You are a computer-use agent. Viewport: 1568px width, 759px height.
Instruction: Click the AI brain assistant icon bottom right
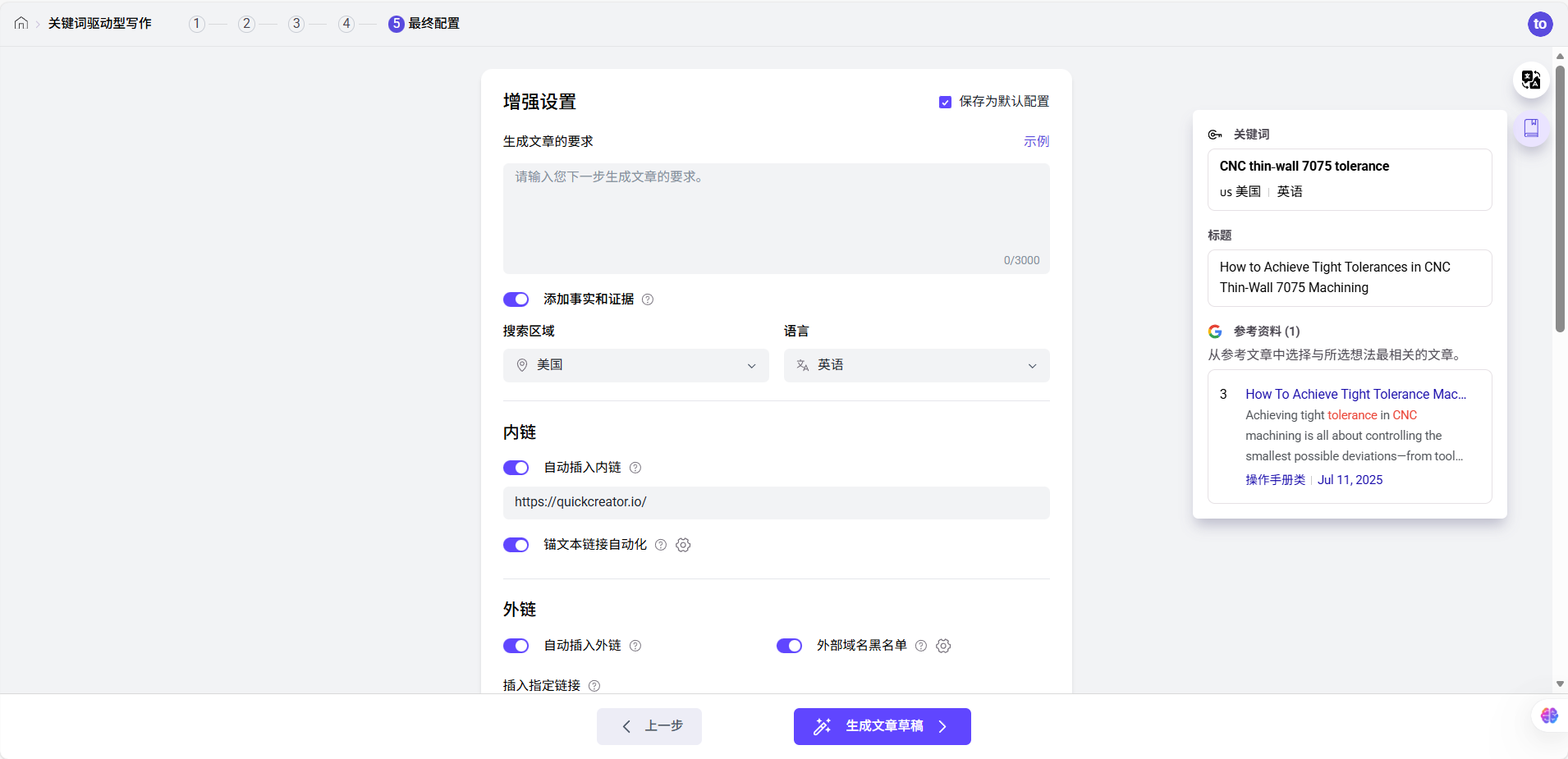[x=1548, y=716]
